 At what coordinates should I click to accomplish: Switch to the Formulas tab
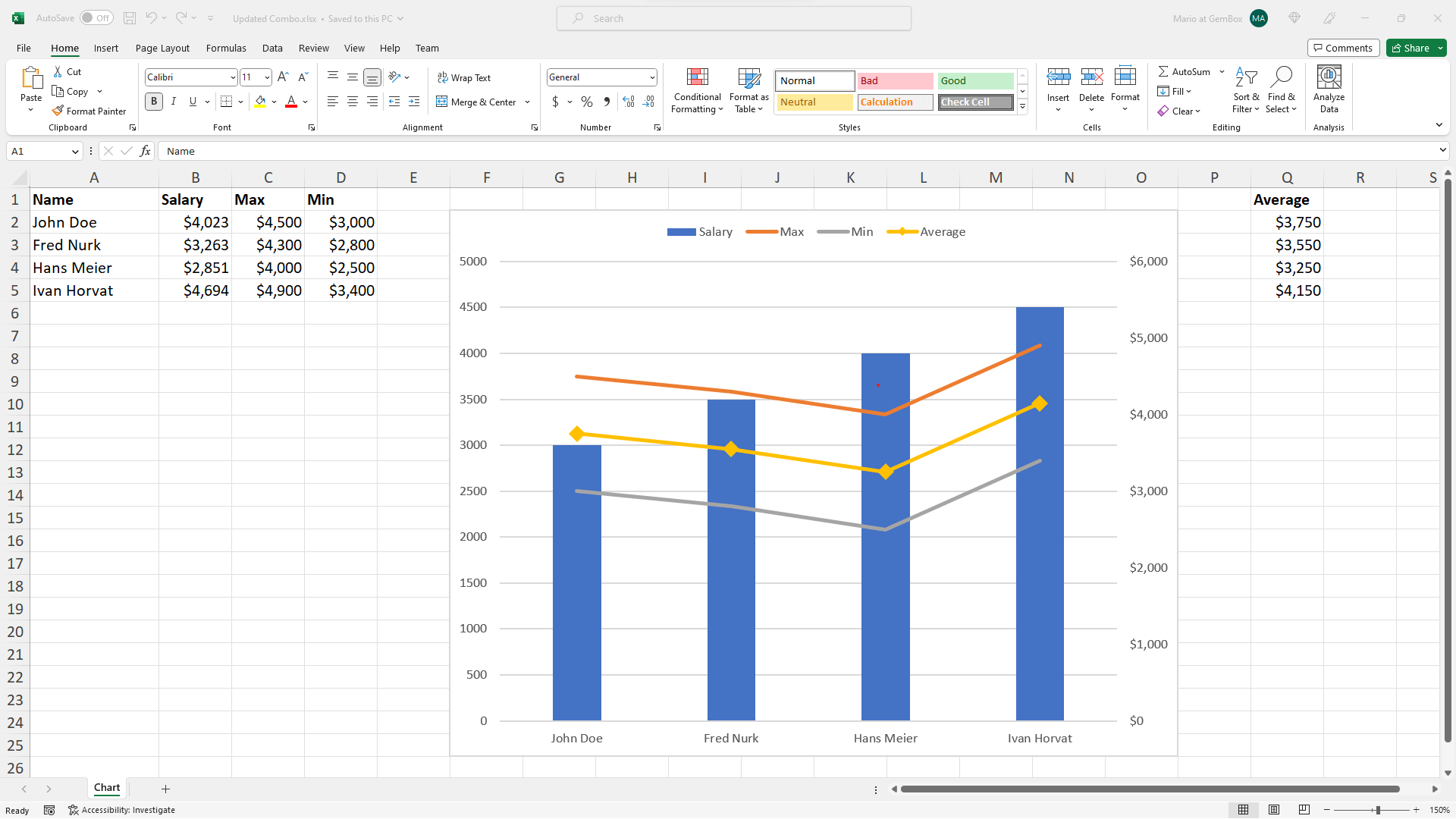226,48
